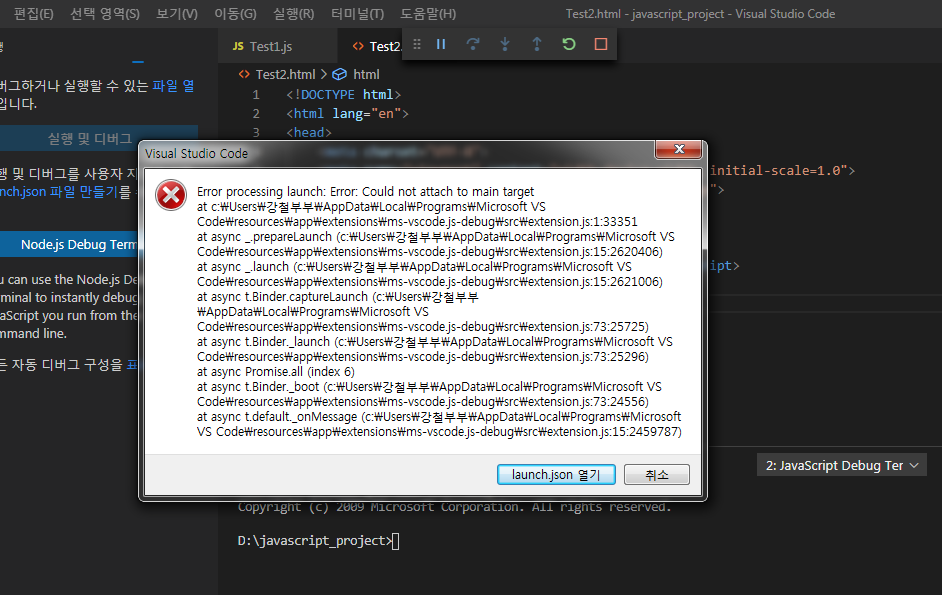
Task: Click the html lang="en" code line
Action: (x=347, y=114)
